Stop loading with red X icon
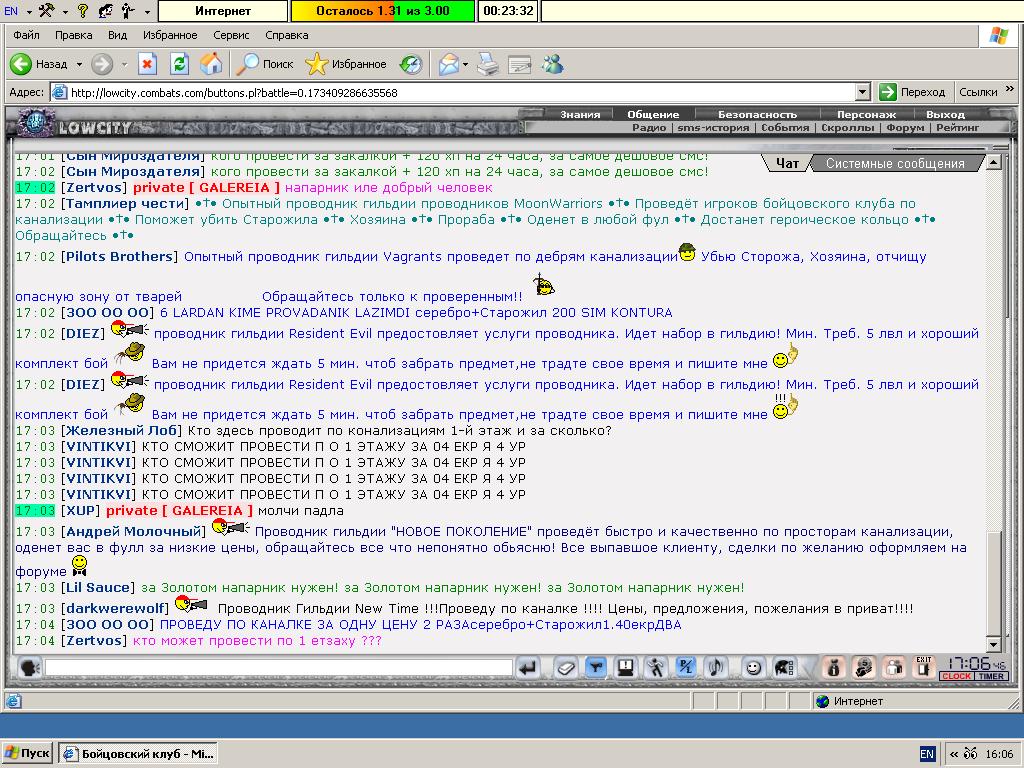Image resolution: width=1024 pixels, height=768 pixels. tap(148, 64)
